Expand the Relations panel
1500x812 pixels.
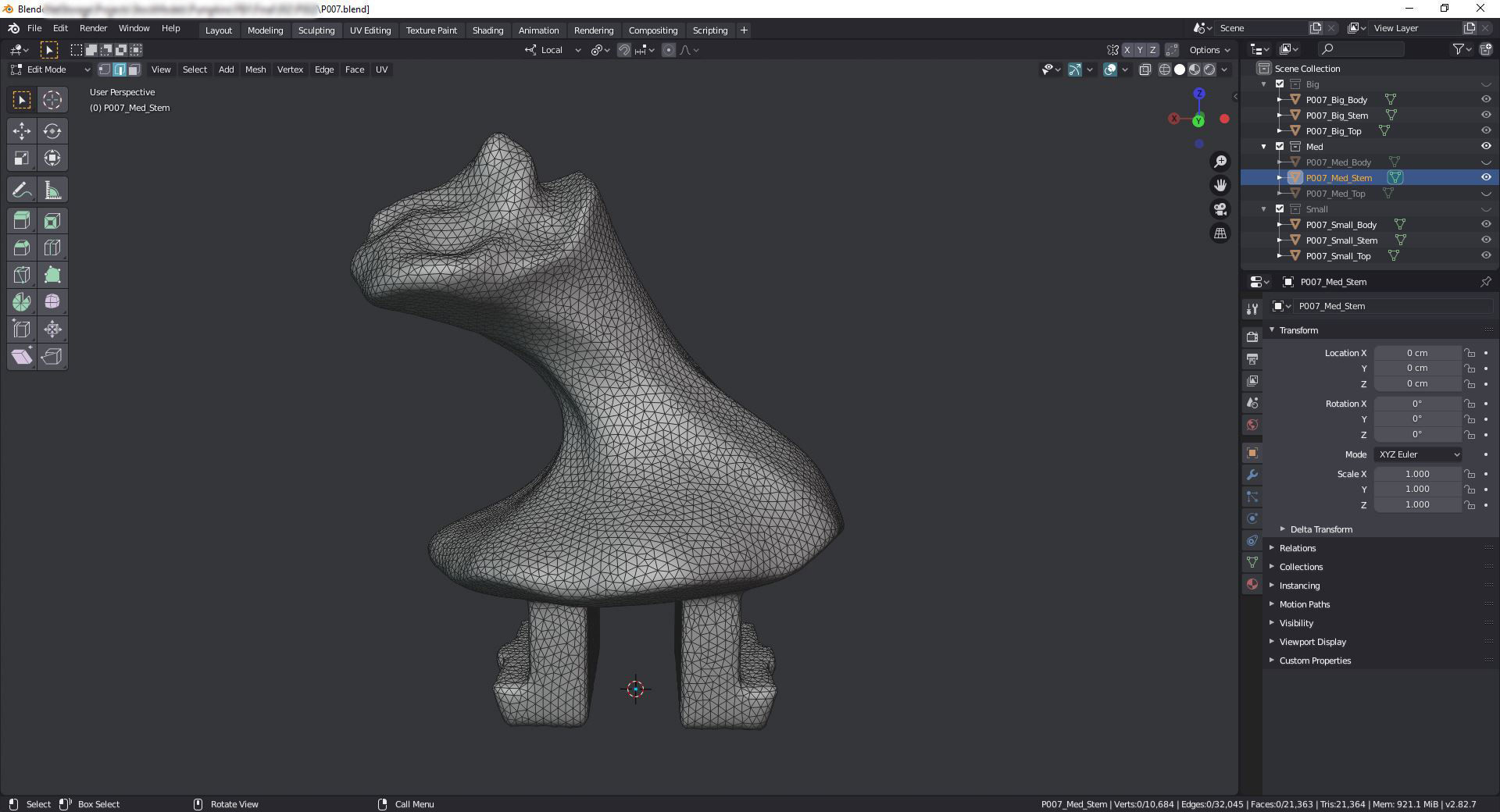[x=1297, y=548]
